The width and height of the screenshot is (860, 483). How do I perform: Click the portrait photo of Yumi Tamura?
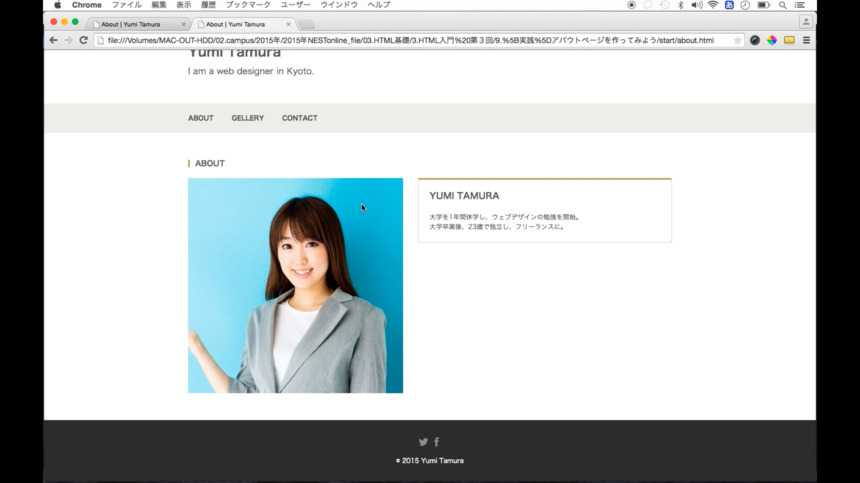tap(295, 285)
